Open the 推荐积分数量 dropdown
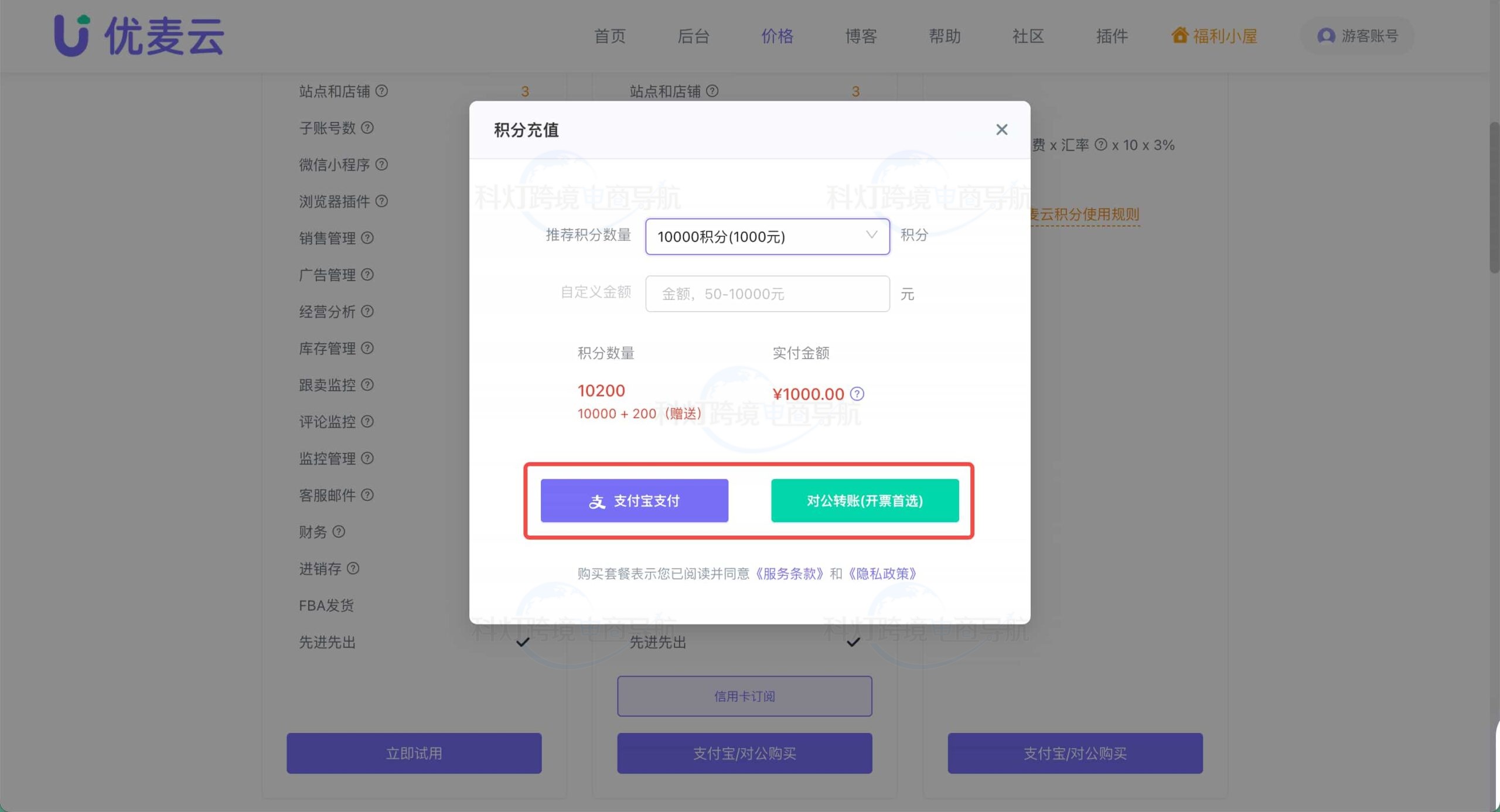This screenshot has height=812, width=1500. pos(766,236)
